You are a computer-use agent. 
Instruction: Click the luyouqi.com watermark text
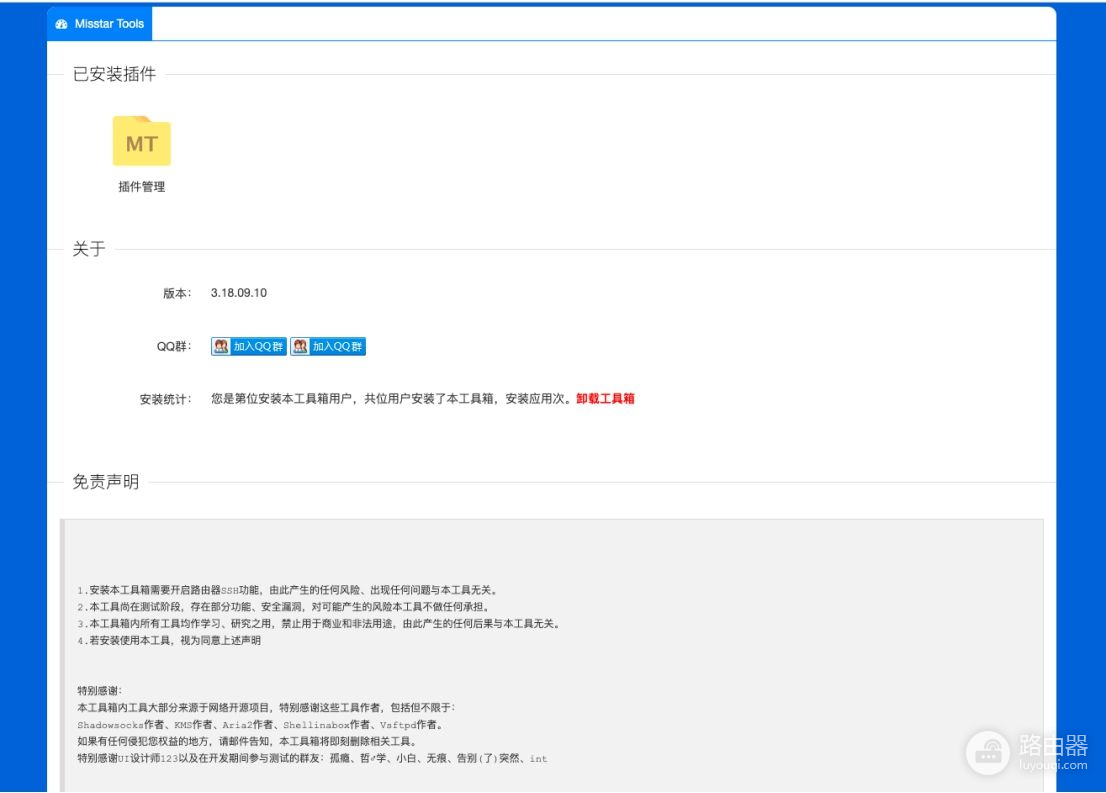tap(1052, 766)
